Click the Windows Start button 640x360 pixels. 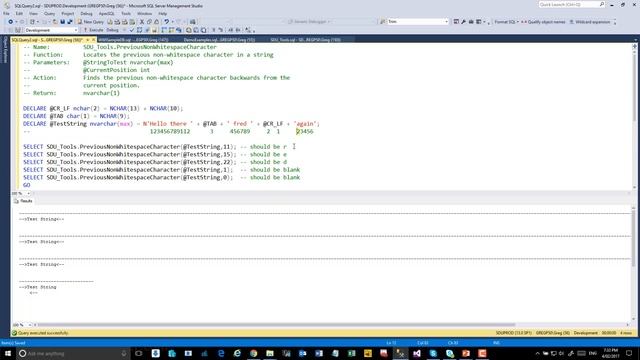pyautogui.click(x=8, y=353)
